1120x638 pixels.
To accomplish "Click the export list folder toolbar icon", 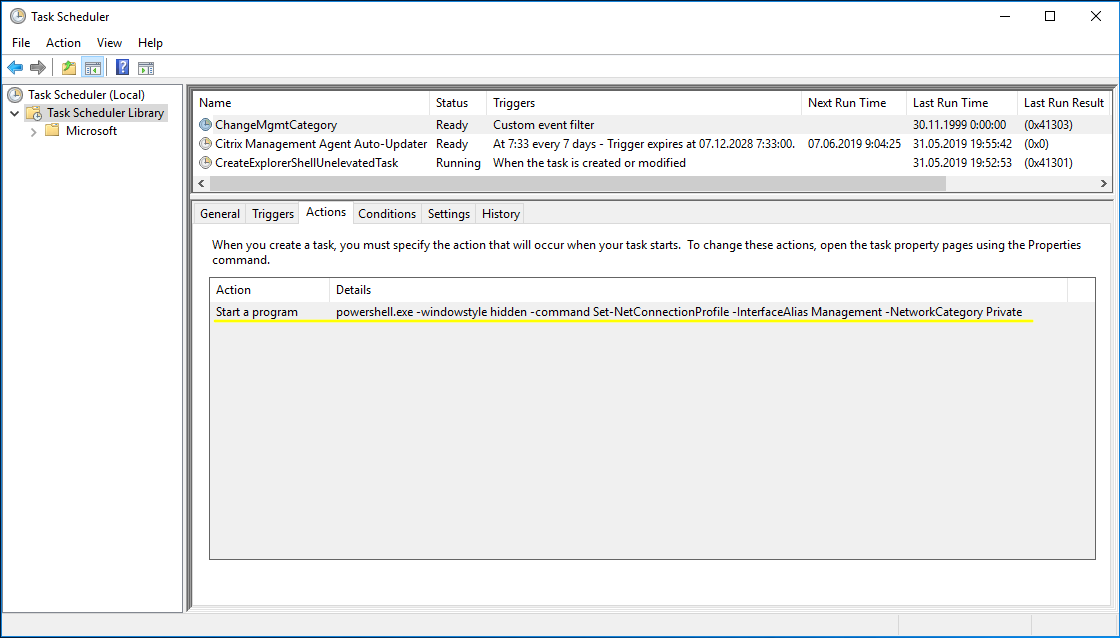I will [68, 67].
